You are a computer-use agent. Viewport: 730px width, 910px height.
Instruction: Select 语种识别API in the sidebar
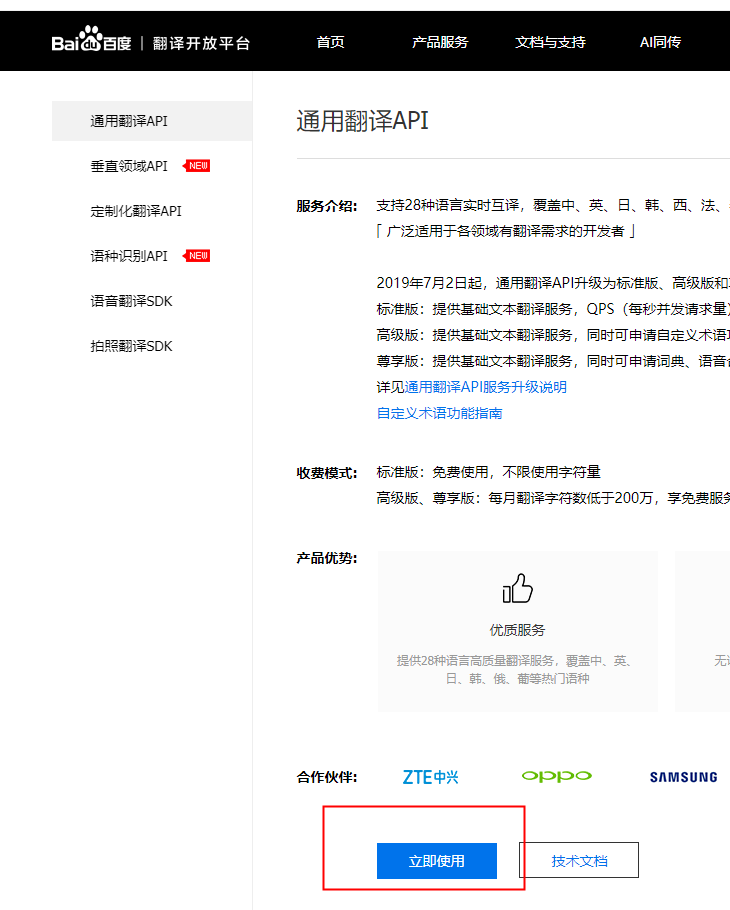[x=129, y=256]
